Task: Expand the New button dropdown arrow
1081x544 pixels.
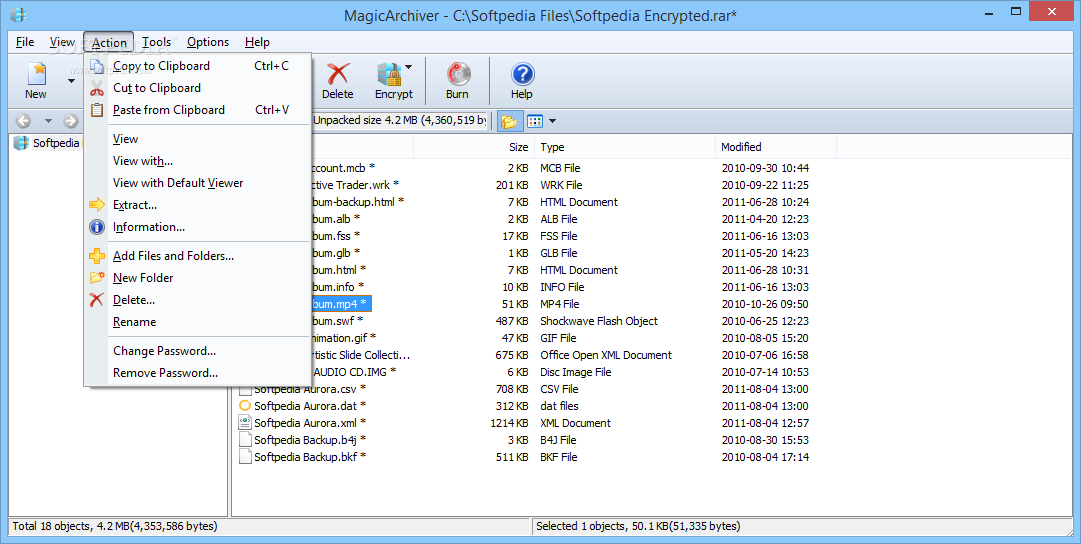Action: click(71, 81)
